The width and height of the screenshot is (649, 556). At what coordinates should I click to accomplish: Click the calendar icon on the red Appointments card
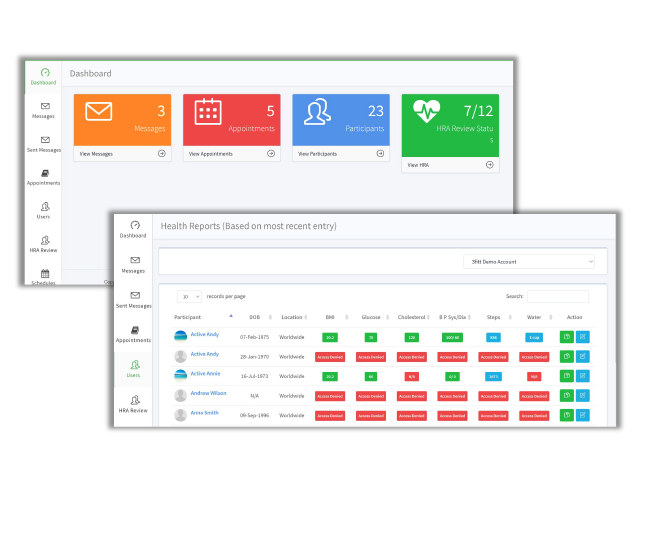tap(208, 111)
